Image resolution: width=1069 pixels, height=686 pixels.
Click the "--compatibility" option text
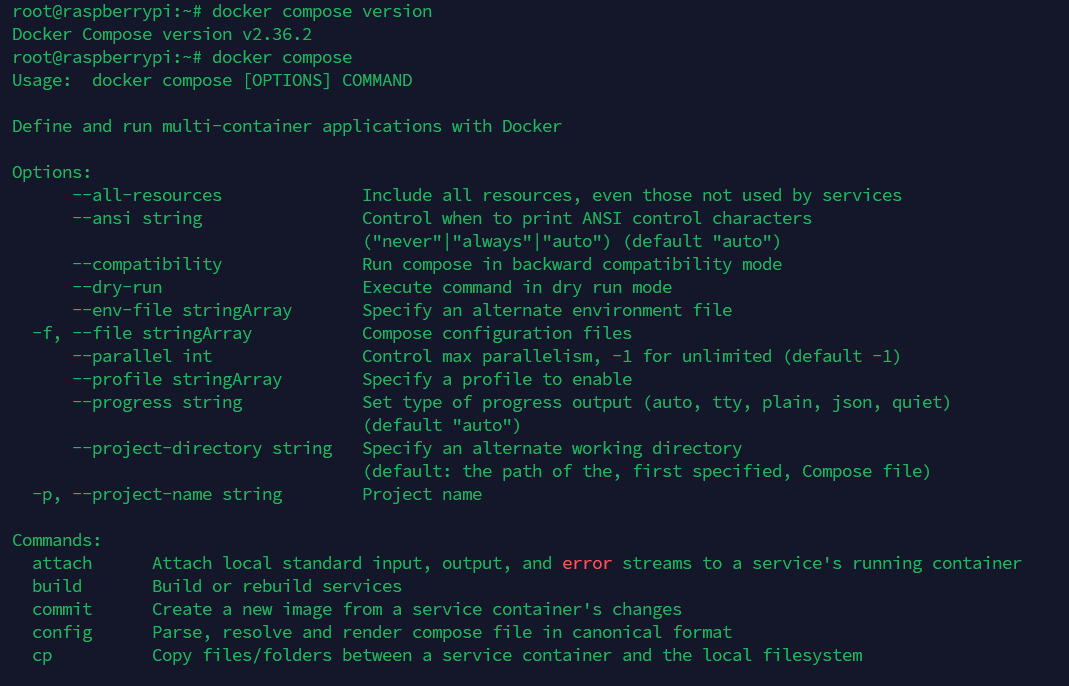pyautogui.click(x=147, y=264)
